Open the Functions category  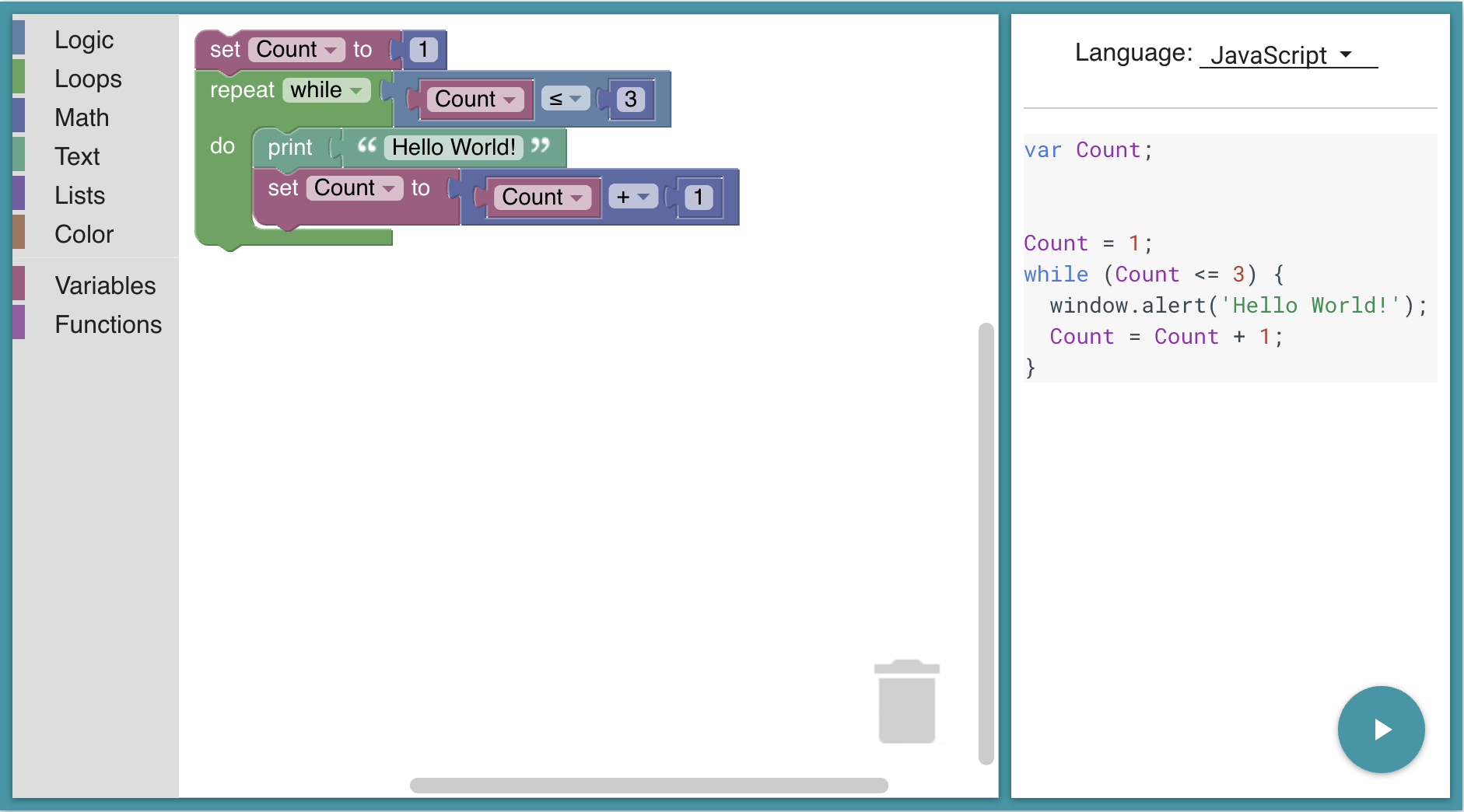click(x=108, y=324)
